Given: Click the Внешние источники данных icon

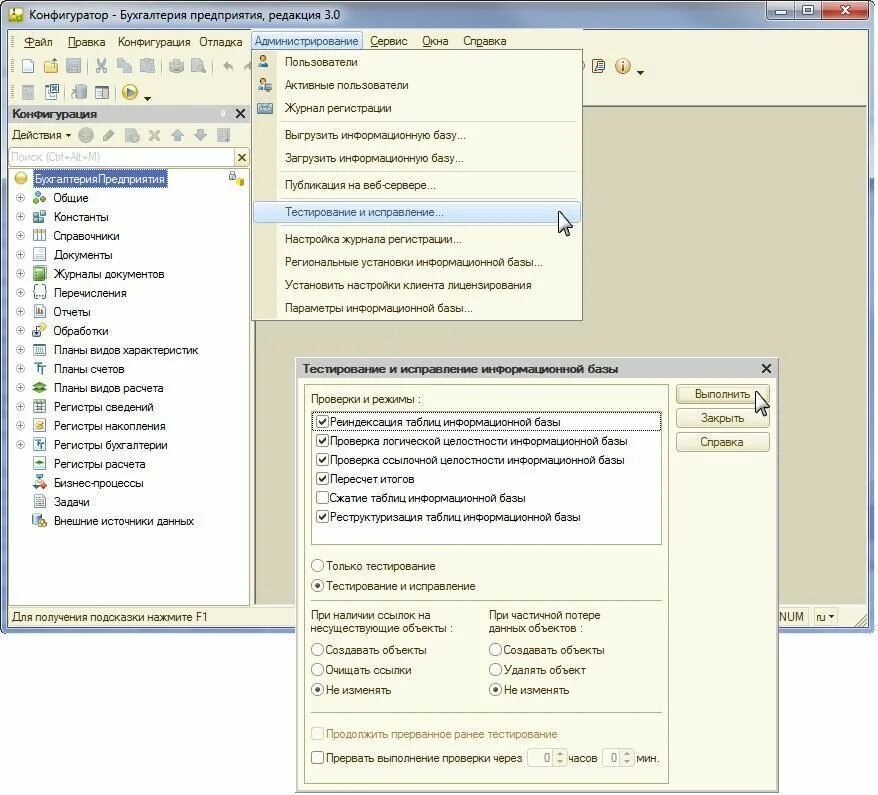Looking at the screenshot, I should 39,521.
